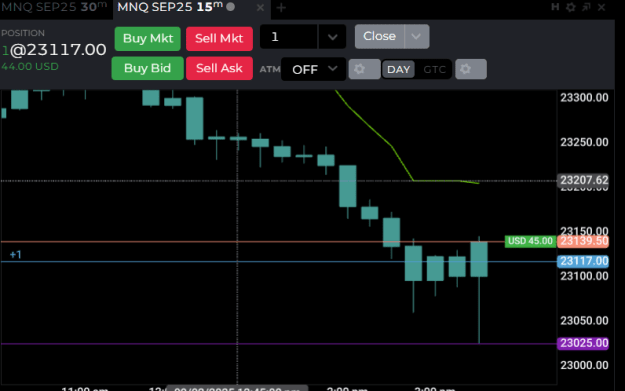Click the purple 23025.00 level label
Screen dimensions: 625x391
coord(583,343)
